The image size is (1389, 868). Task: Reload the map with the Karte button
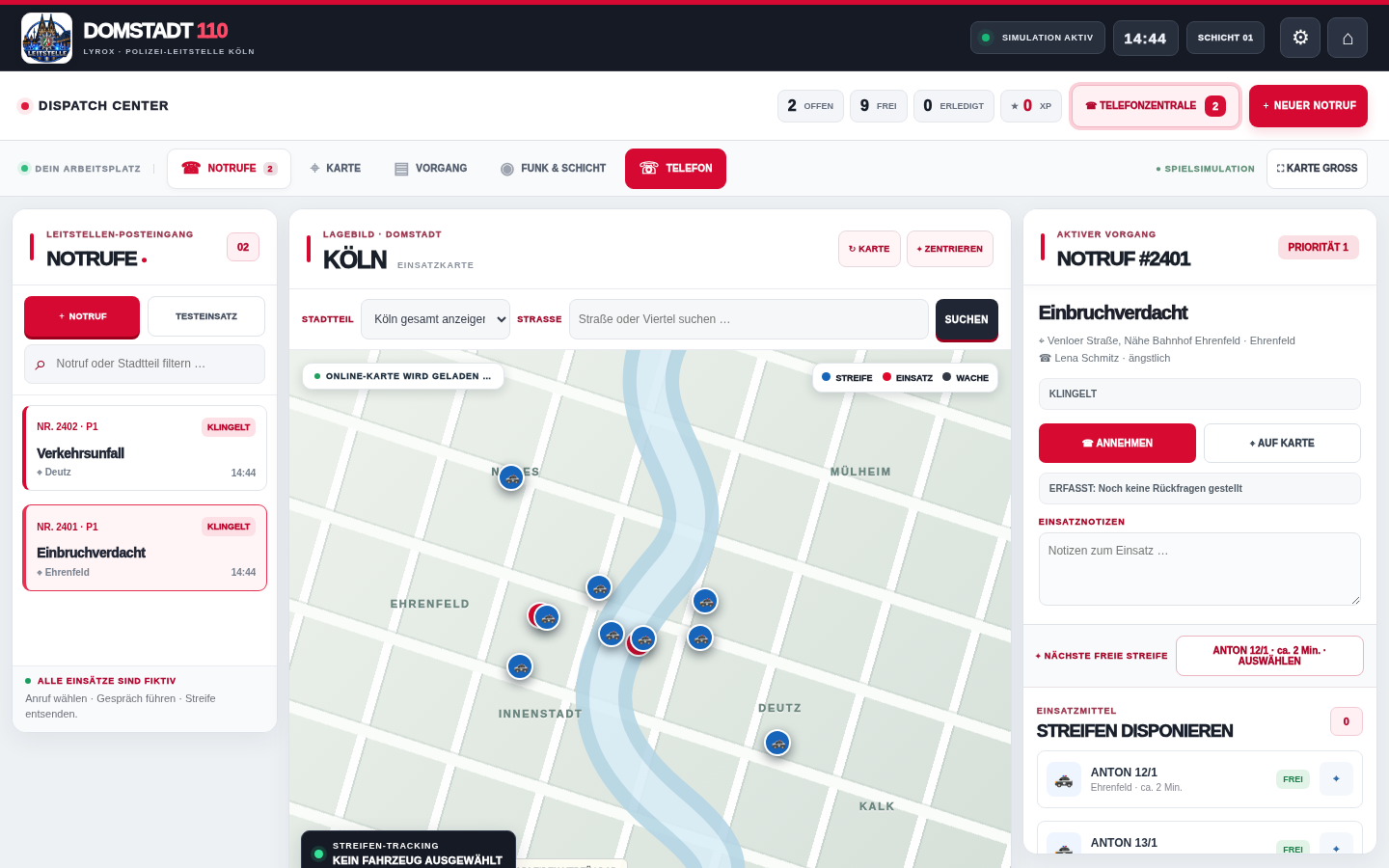(869, 249)
